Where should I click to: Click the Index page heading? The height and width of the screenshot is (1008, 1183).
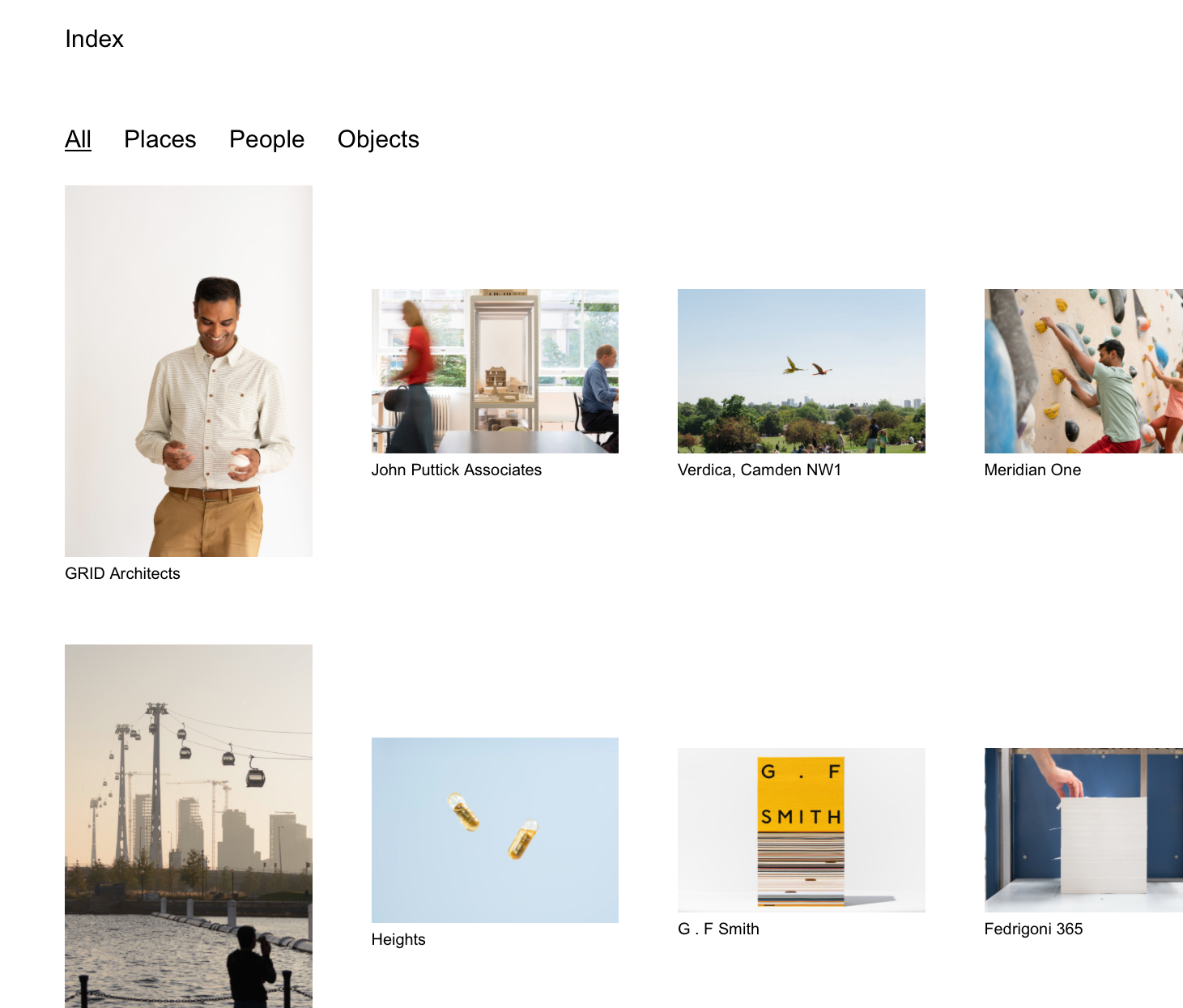point(94,38)
